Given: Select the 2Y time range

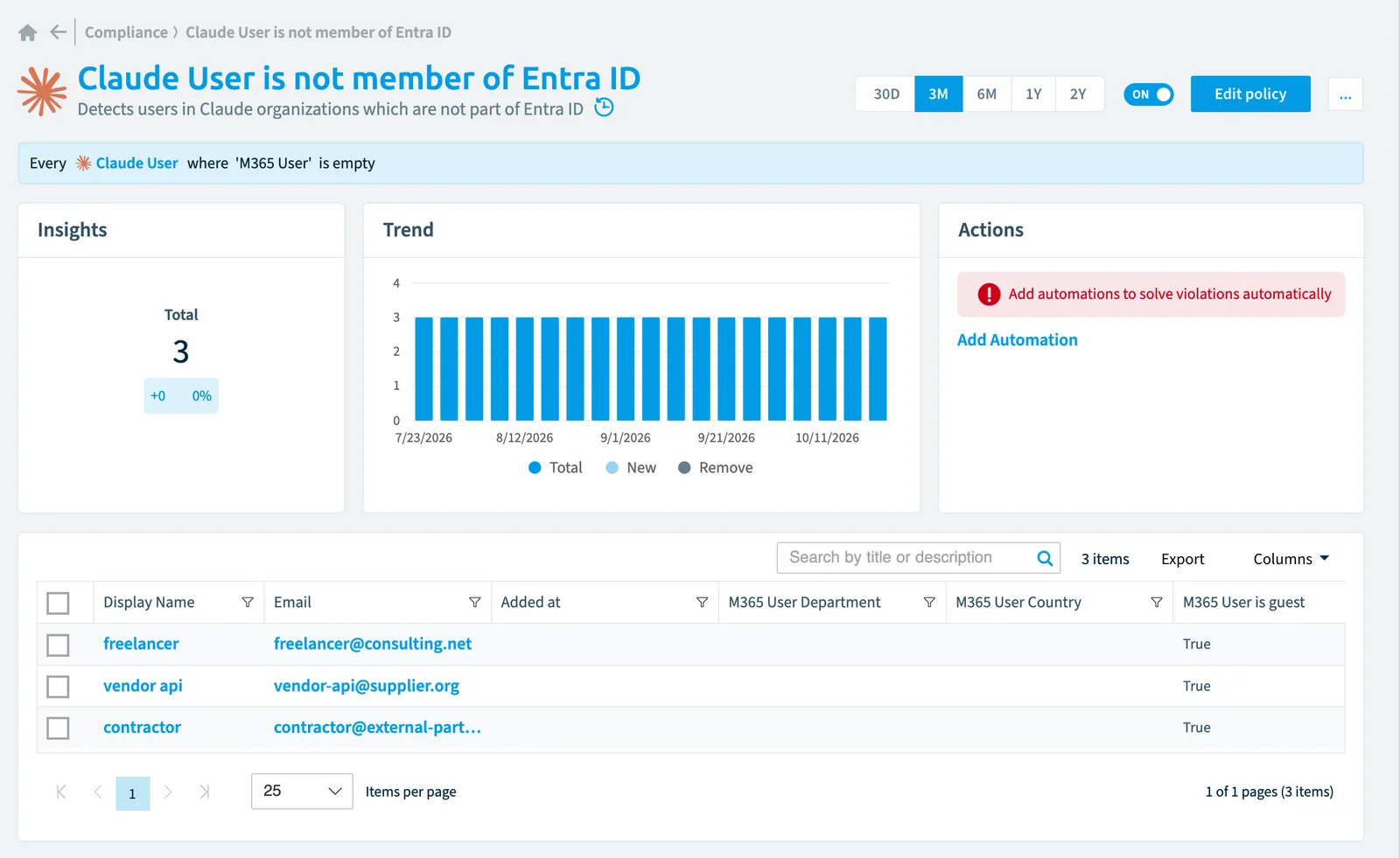Looking at the screenshot, I should [1079, 94].
